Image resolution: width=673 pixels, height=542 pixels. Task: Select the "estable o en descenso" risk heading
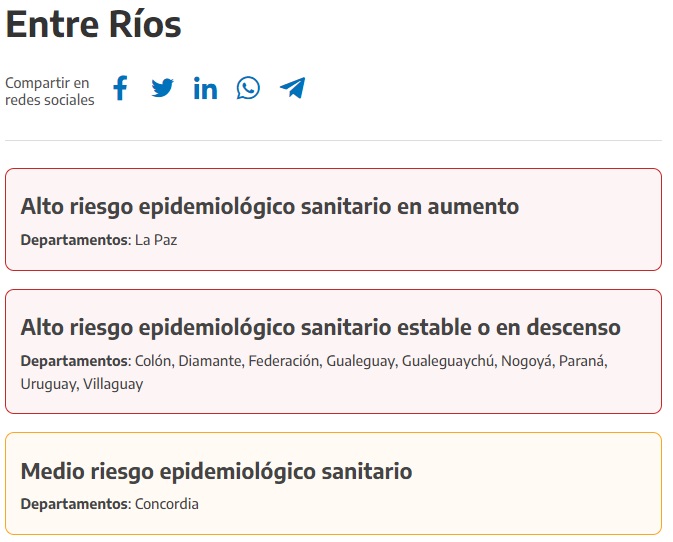tap(320, 328)
